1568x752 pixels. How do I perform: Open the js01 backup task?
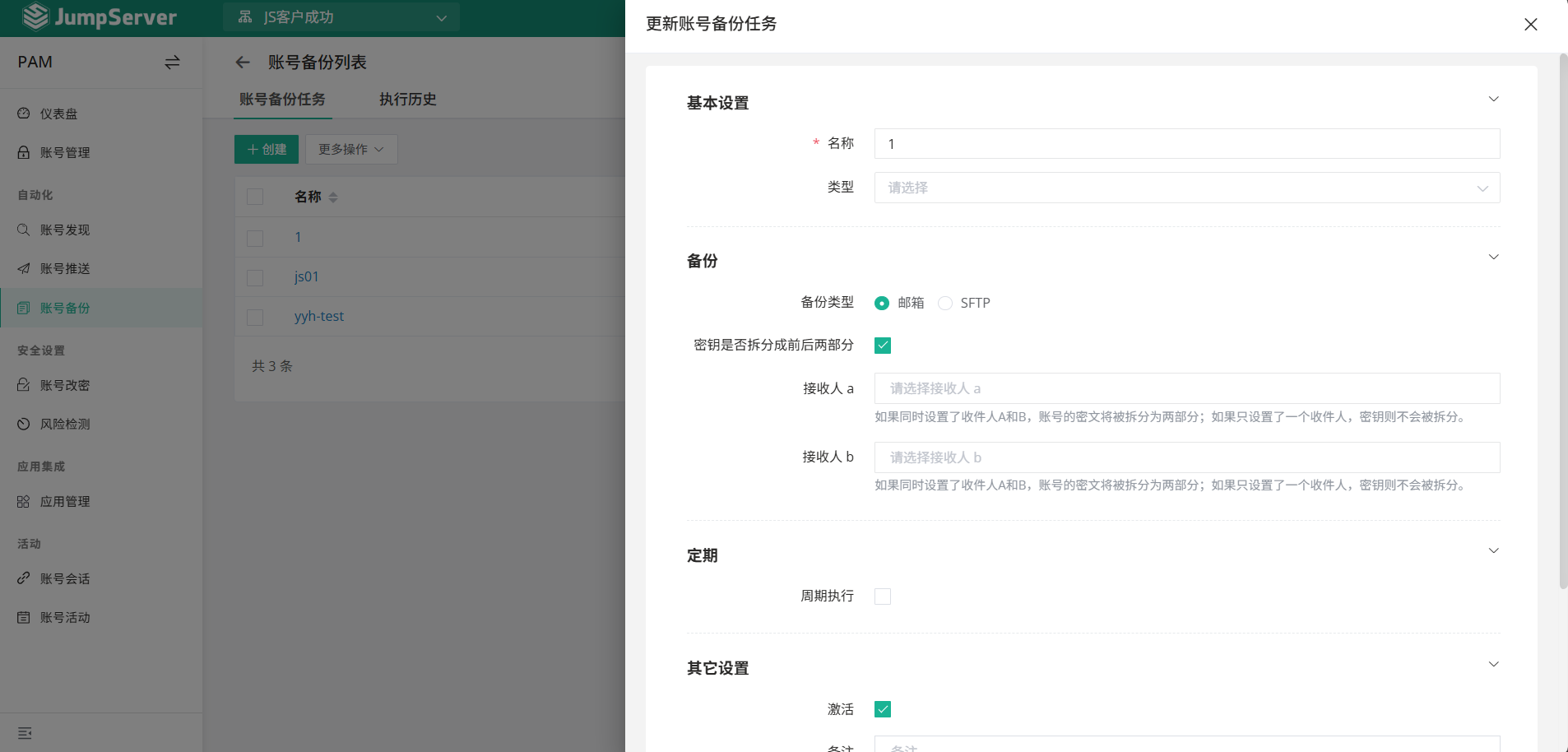306,276
